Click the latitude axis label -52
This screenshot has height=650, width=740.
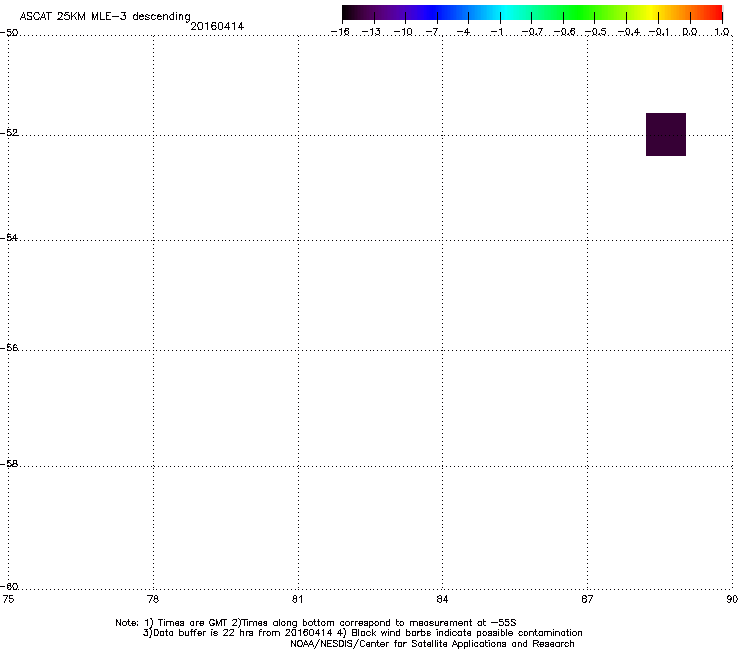pos(9,133)
